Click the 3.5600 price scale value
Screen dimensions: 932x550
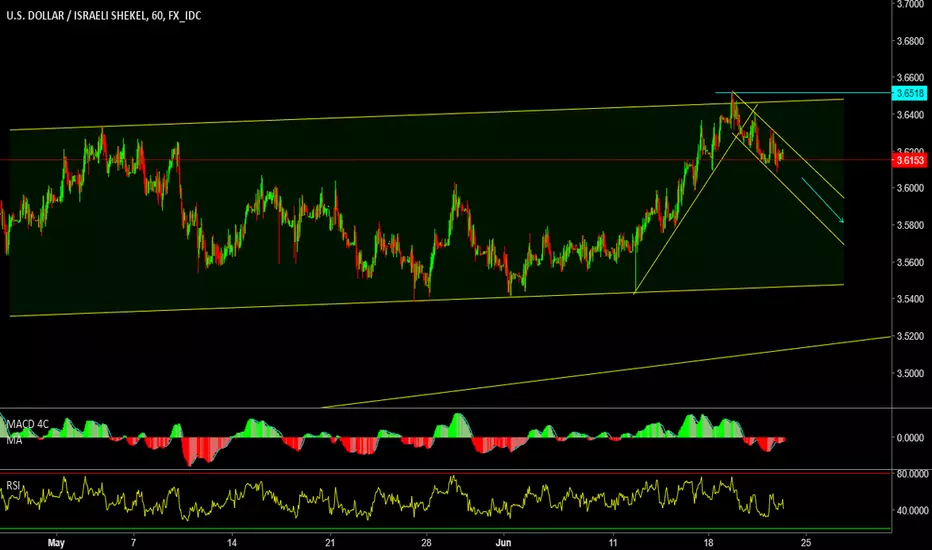[910, 262]
